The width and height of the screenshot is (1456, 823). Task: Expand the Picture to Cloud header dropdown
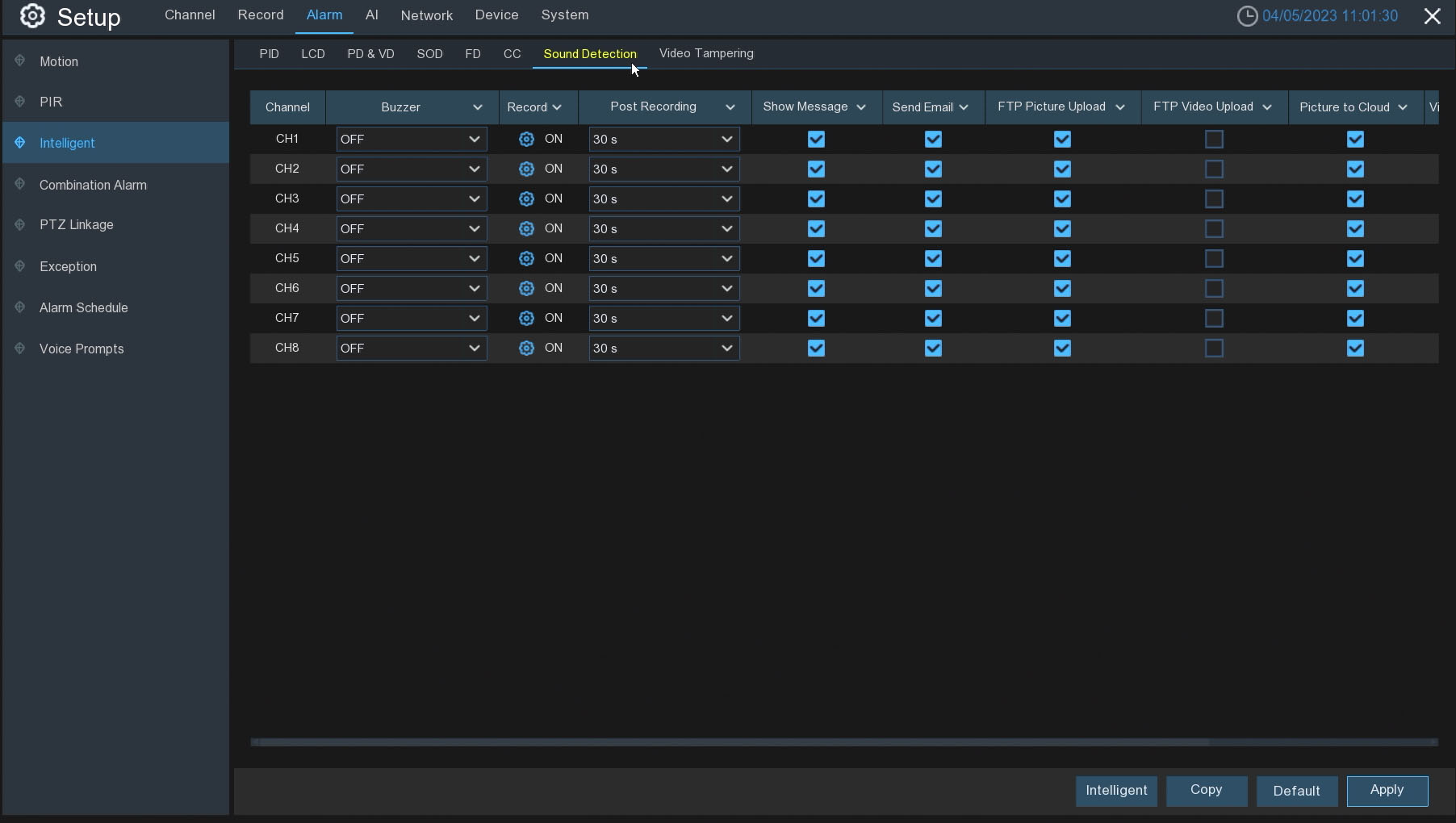tap(1403, 107)
